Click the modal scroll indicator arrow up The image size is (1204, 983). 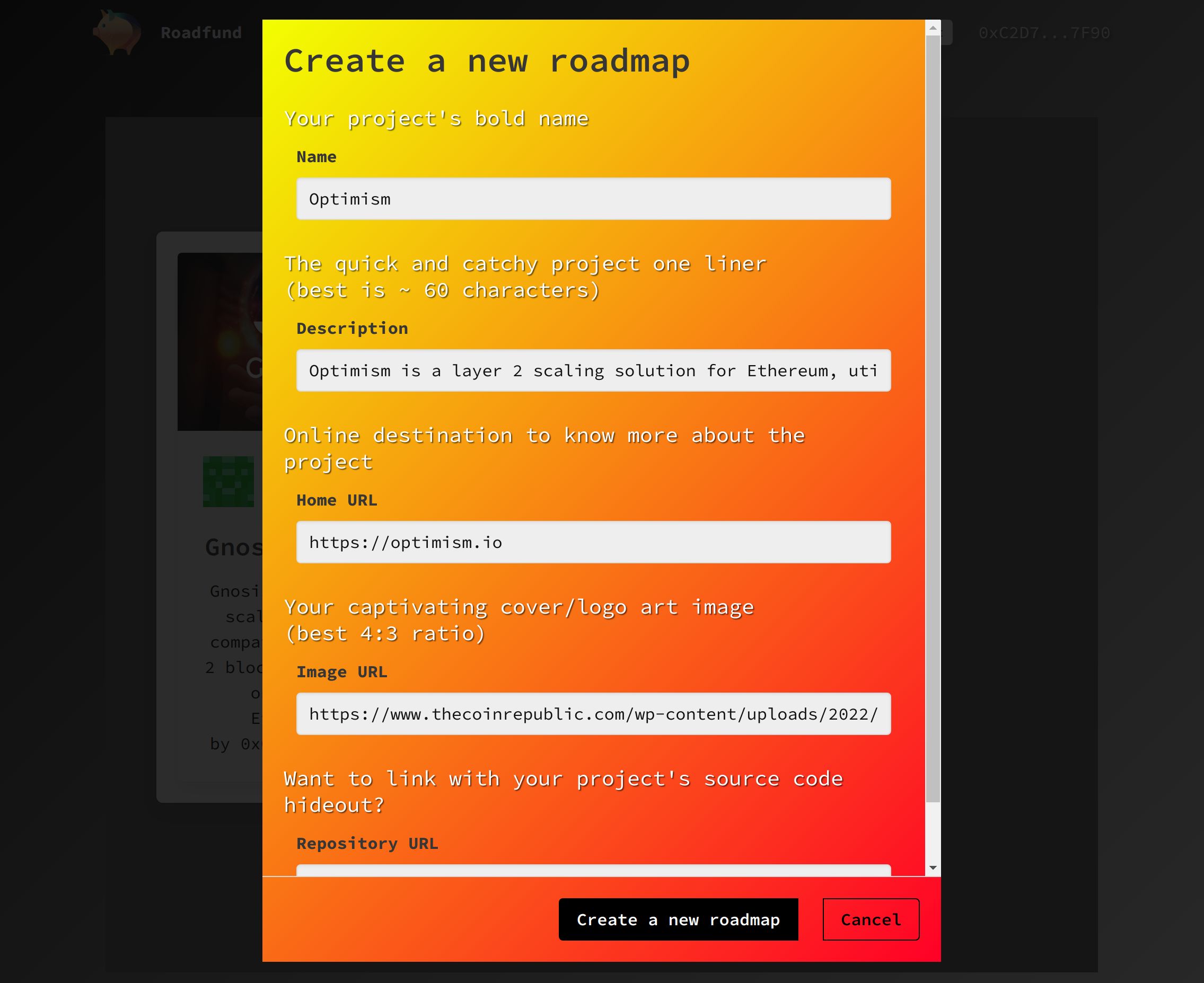933,27
